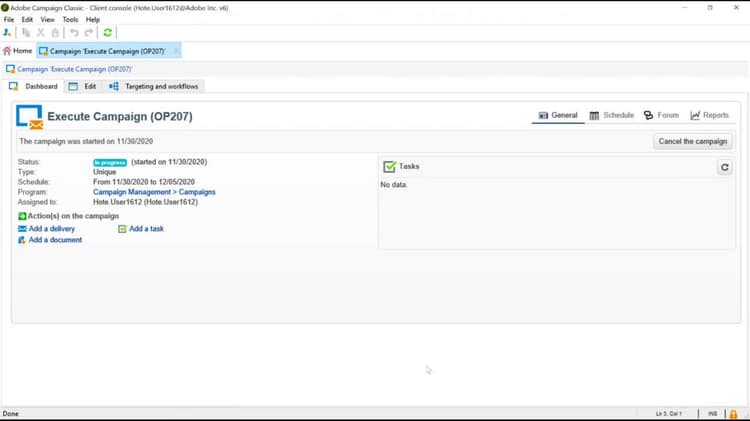Click 'The campaign was started on 11/30/2020' message
This screenshot has height=421, width=750.
pos(86,142)
